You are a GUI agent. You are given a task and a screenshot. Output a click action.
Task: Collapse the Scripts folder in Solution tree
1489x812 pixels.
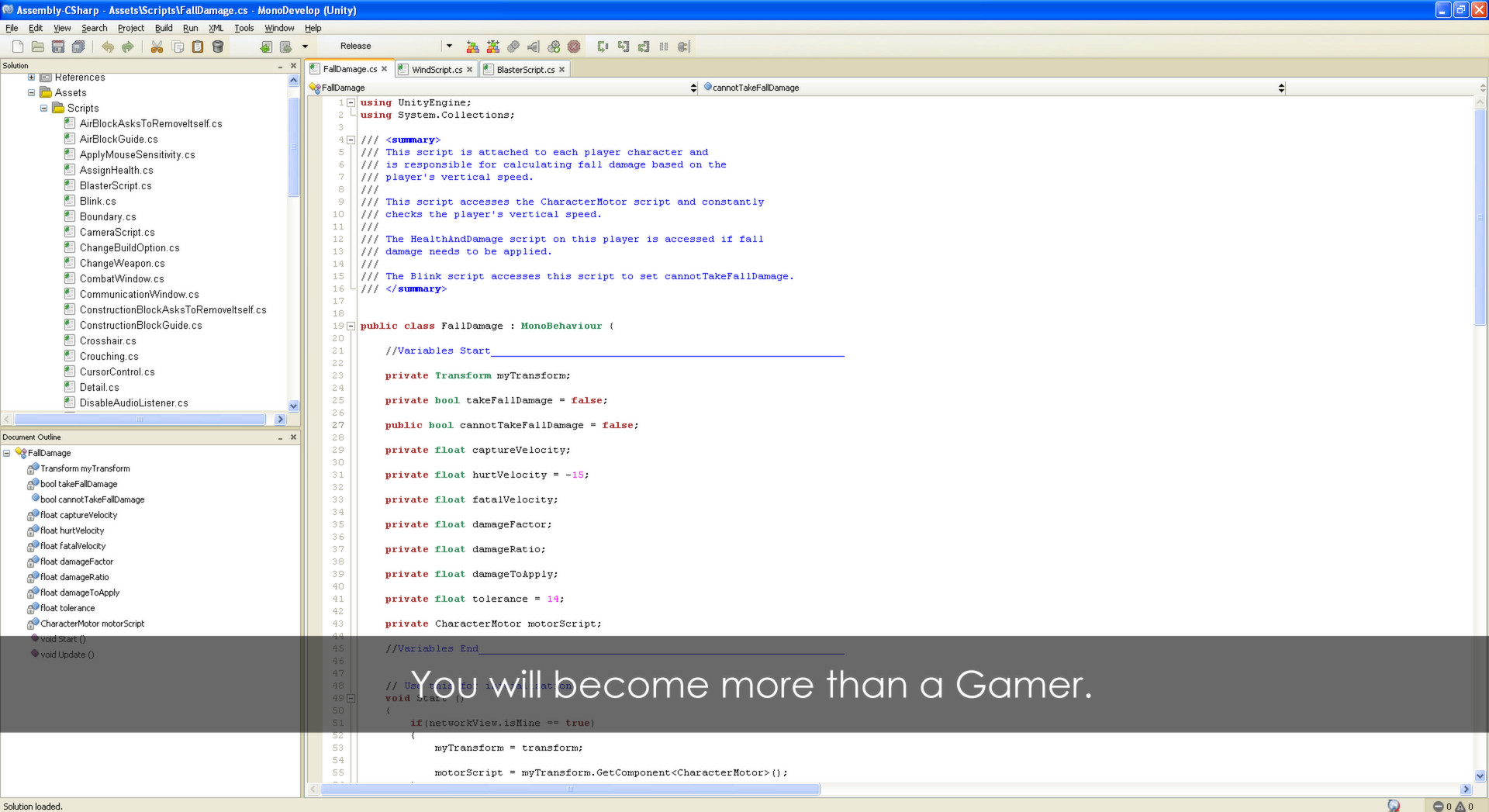click(x=43, y=109)
